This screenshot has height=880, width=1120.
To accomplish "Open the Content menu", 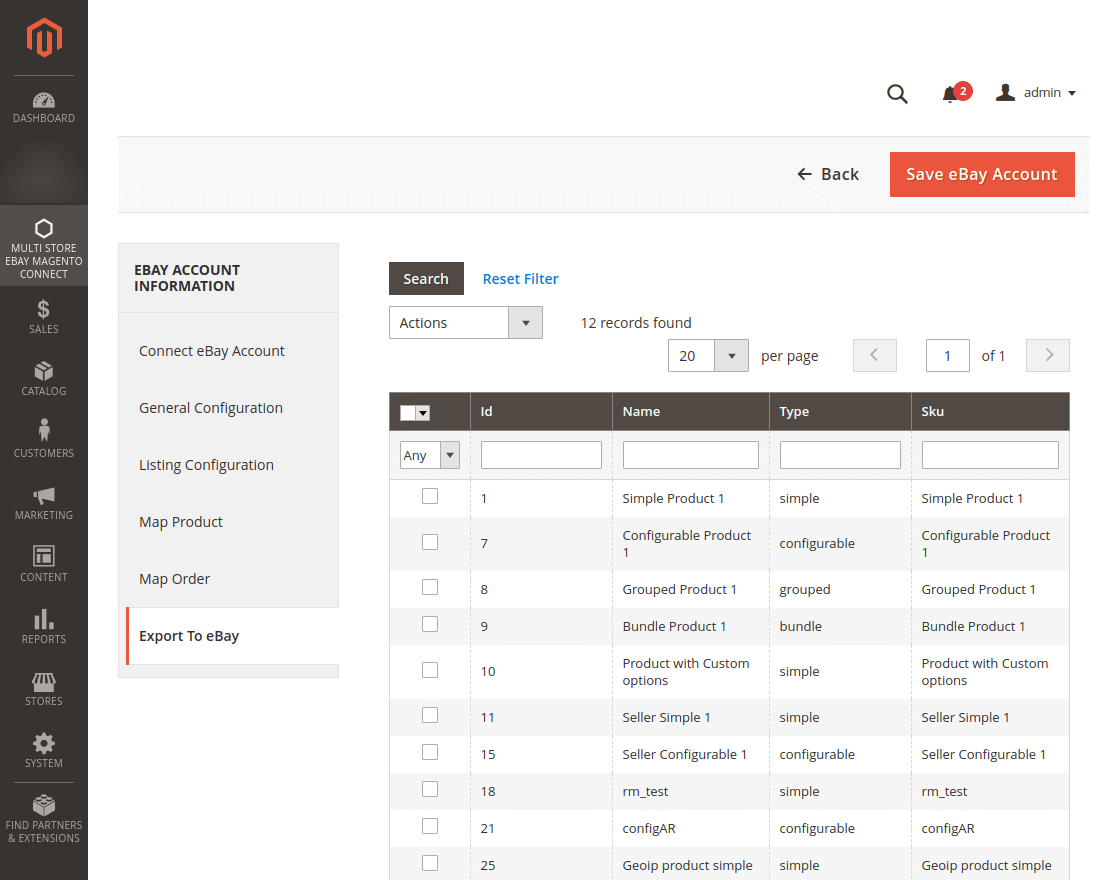I will coord(44,565).
